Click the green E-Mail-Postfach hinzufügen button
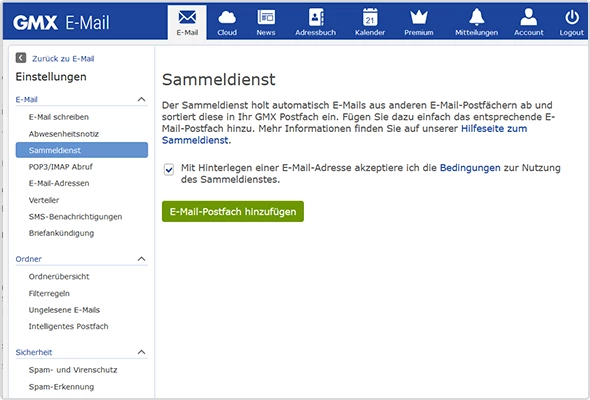The height and width of the screenshot is (400, 590). click(233, 211)
